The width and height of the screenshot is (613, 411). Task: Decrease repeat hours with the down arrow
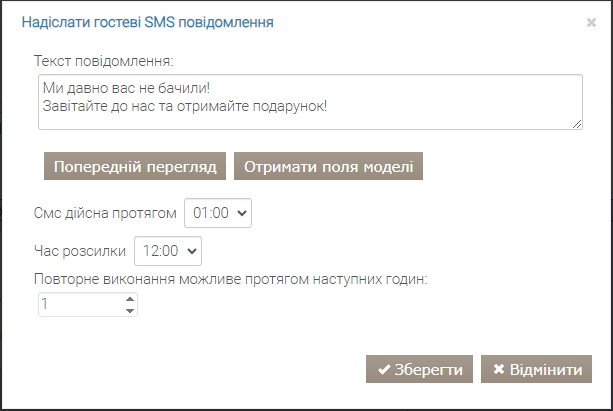coord(130,310)
